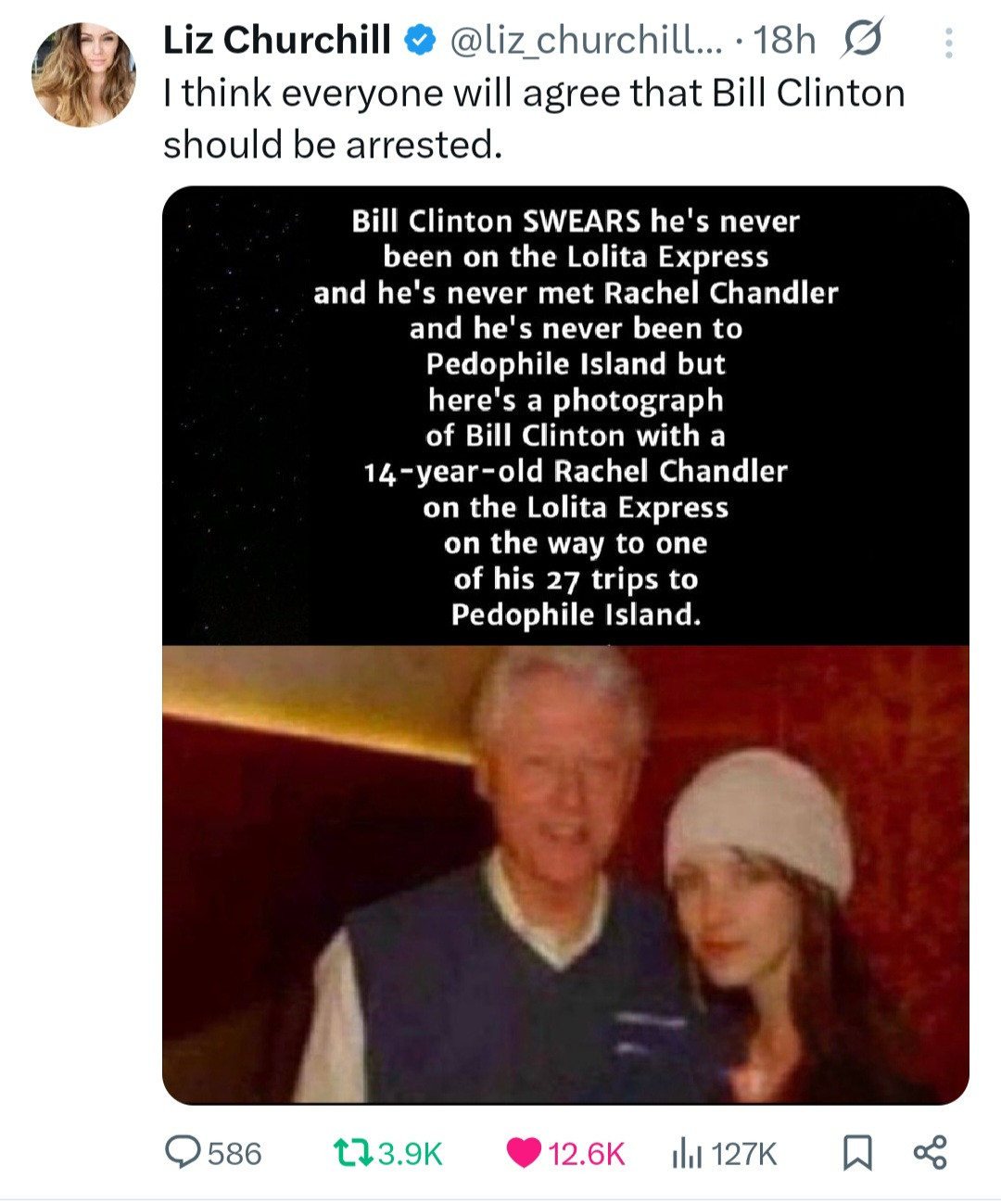The height and width of the screenshot is (1204, 1001).
Task: Open the photo of man and woman in beanie
Action: point(565,875)
